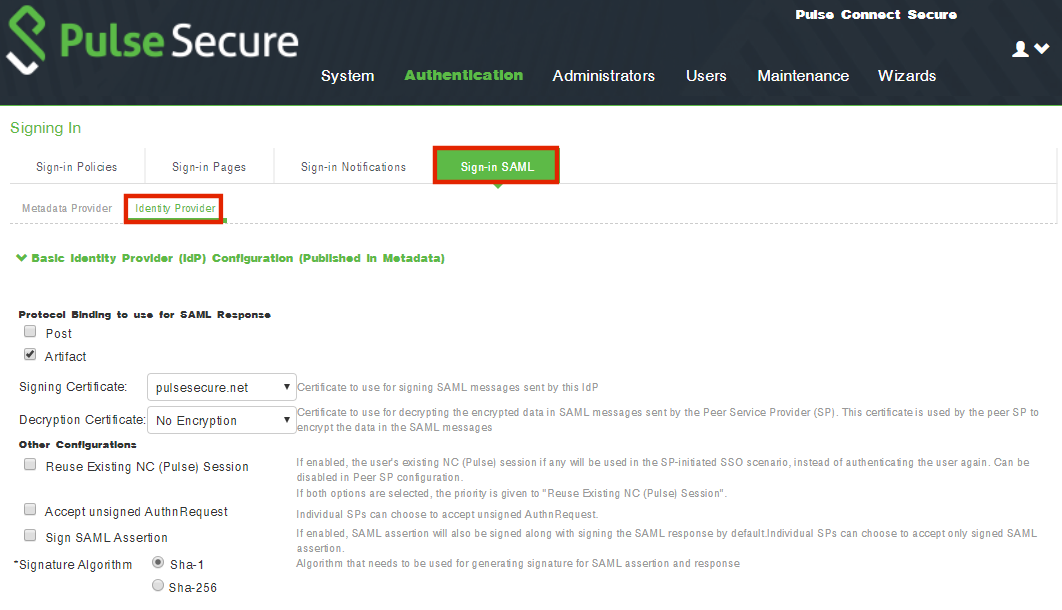This screenshot has width=1062, height=610.
Task: Go to the Metadata Provider sub-tab
Action: pos(67,208)
